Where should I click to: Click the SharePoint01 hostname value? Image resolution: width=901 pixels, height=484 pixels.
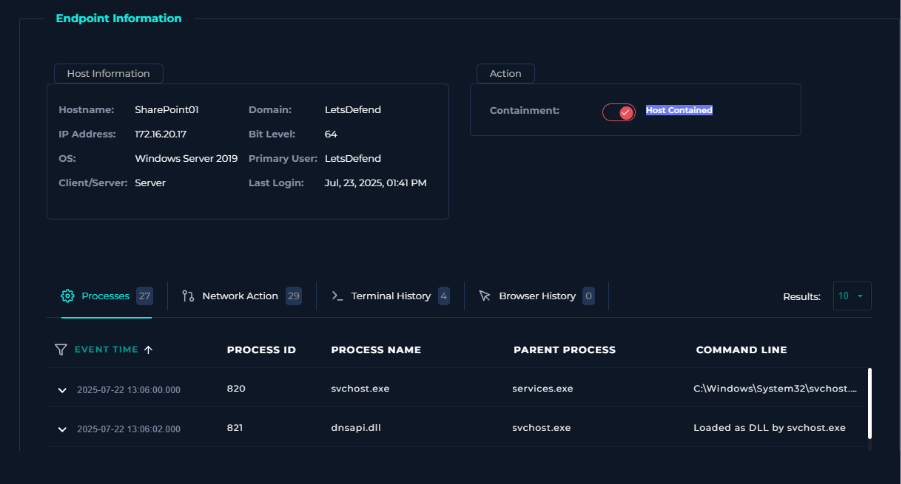tap(167, 110)
